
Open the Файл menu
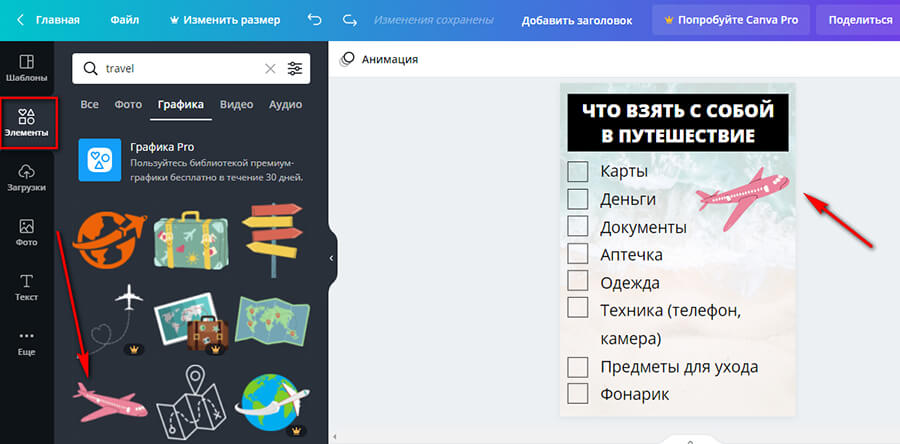tap(125, 20)
